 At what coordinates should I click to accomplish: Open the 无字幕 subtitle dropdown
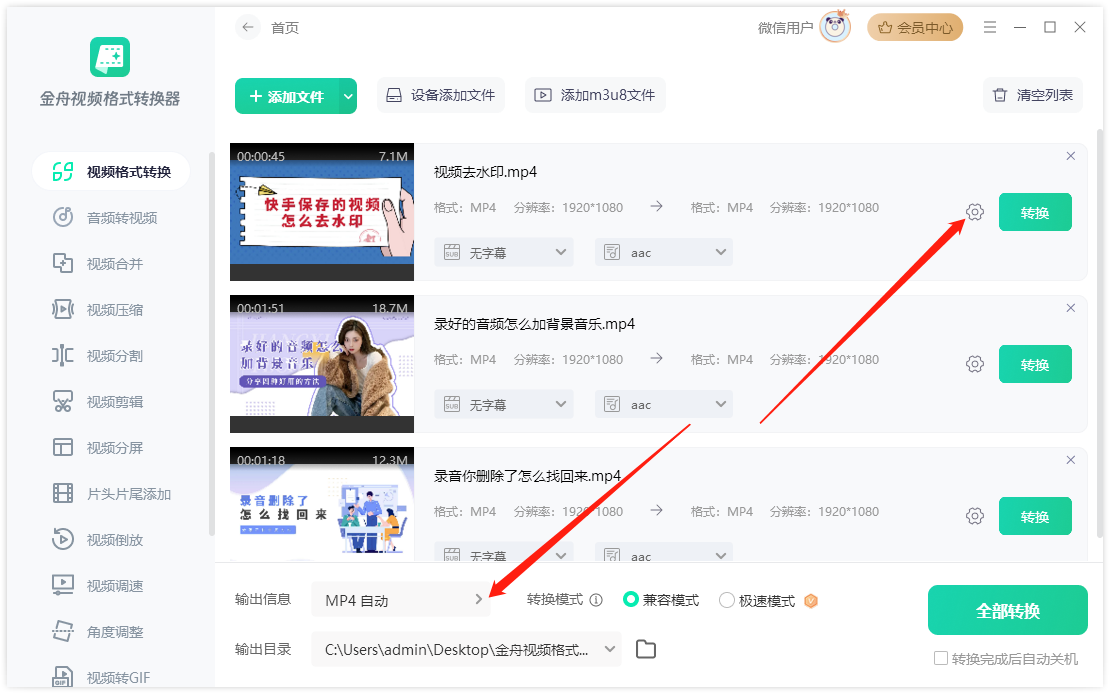(x=503, y=252)
